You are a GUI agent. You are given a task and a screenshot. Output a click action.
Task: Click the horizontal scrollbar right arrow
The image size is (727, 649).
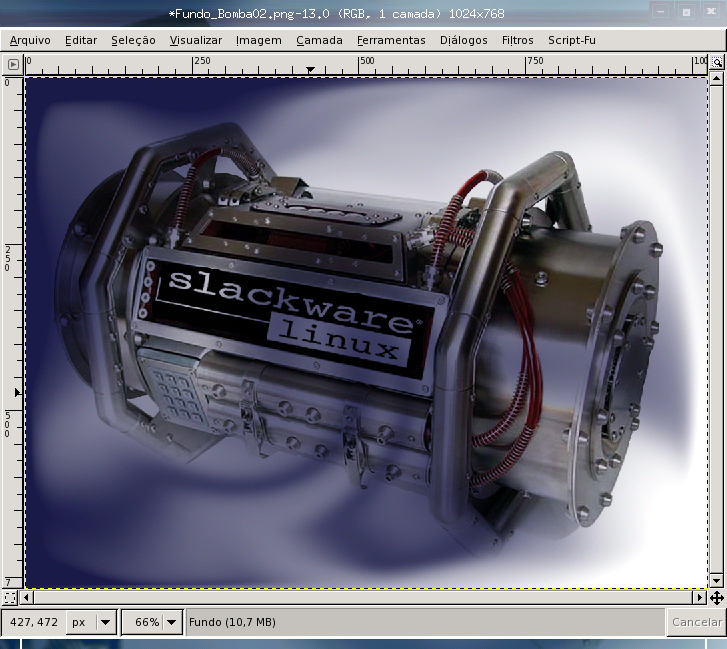tap(700, 597)
